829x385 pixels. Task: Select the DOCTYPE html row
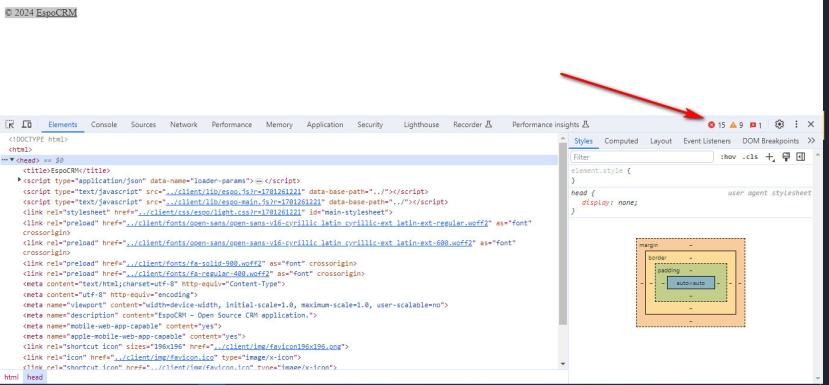pyautogui.click(x=279, y=139)
